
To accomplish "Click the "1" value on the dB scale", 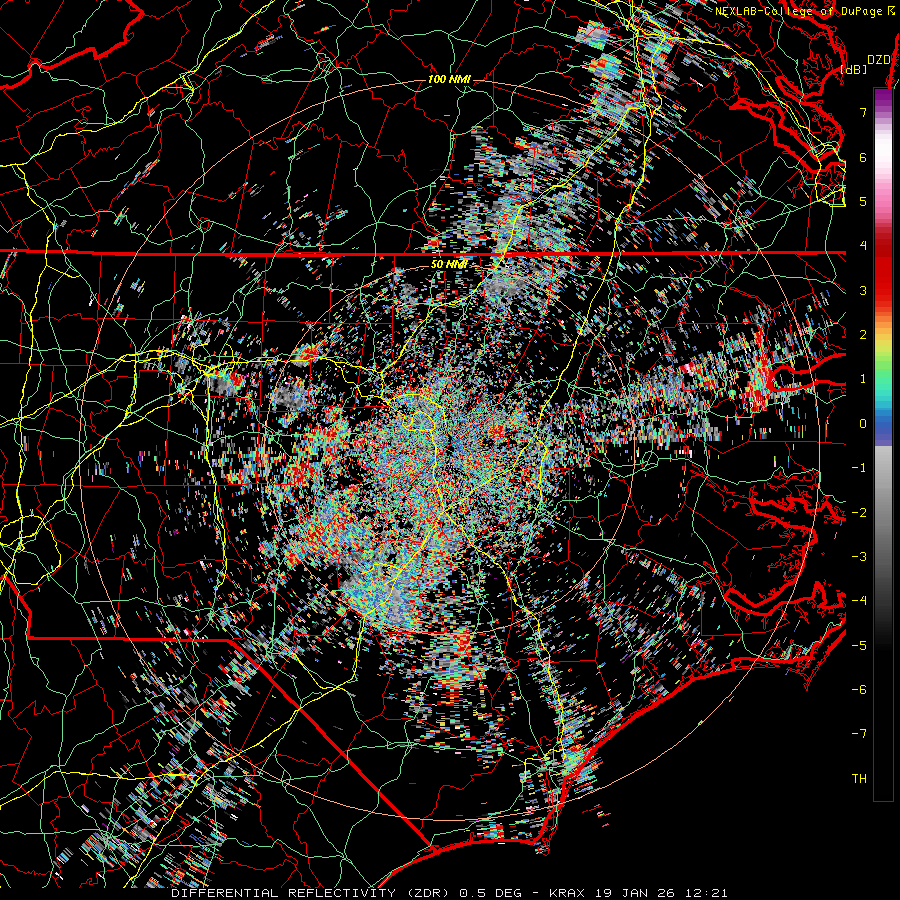I will (863, 379).
